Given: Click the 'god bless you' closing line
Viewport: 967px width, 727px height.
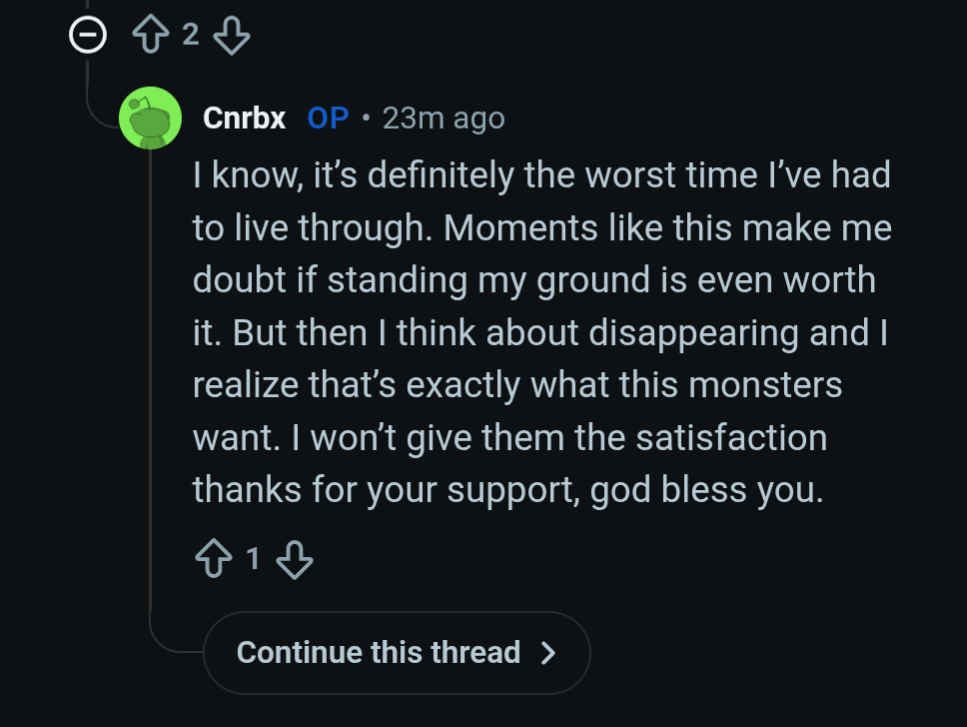Looking at the screenshot, I should (x=506, y=489).
